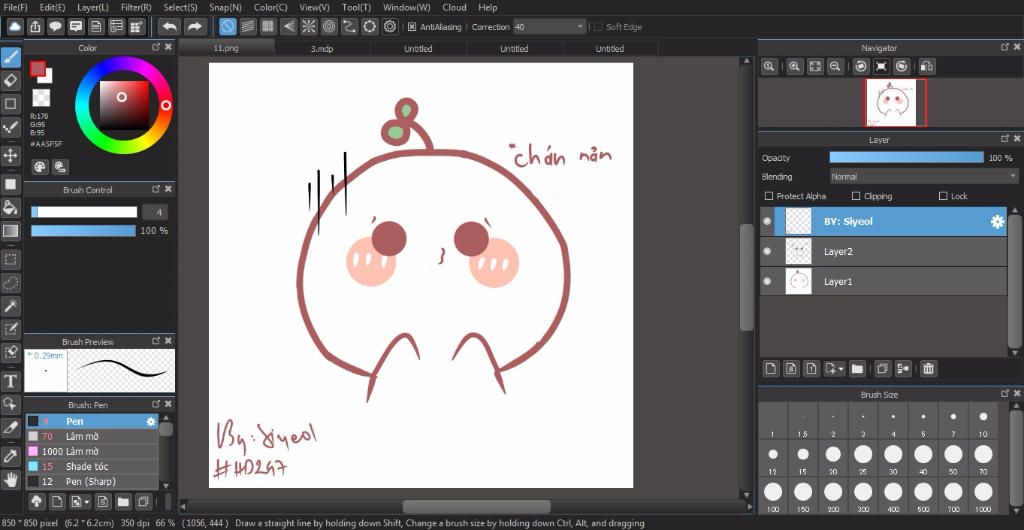Select the Eyedropper tool
Image resolution: width=1024 pixels, height=530 pixels.
click(10, 456)
